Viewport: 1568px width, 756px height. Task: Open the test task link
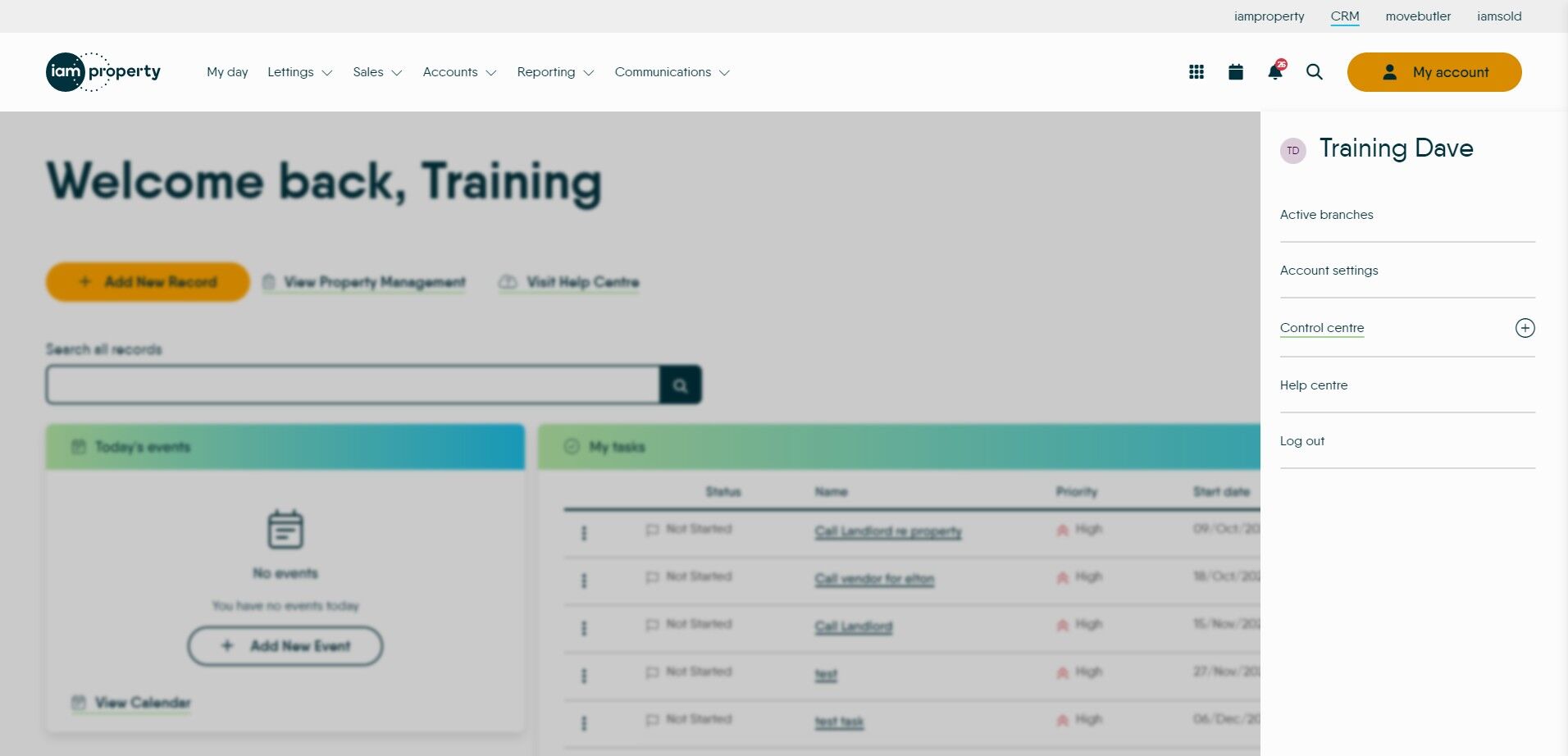tap(826, 674)
